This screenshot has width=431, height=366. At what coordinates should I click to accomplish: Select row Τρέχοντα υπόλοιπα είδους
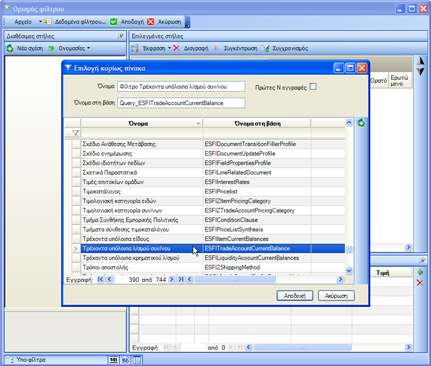(208, 239)
